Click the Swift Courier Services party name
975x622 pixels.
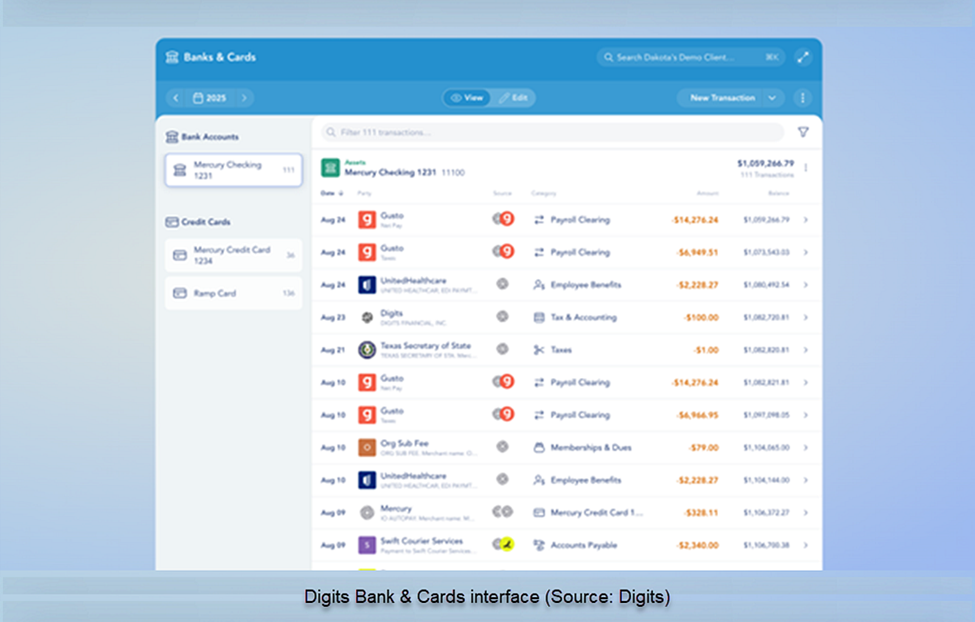(x=422, y=541)
